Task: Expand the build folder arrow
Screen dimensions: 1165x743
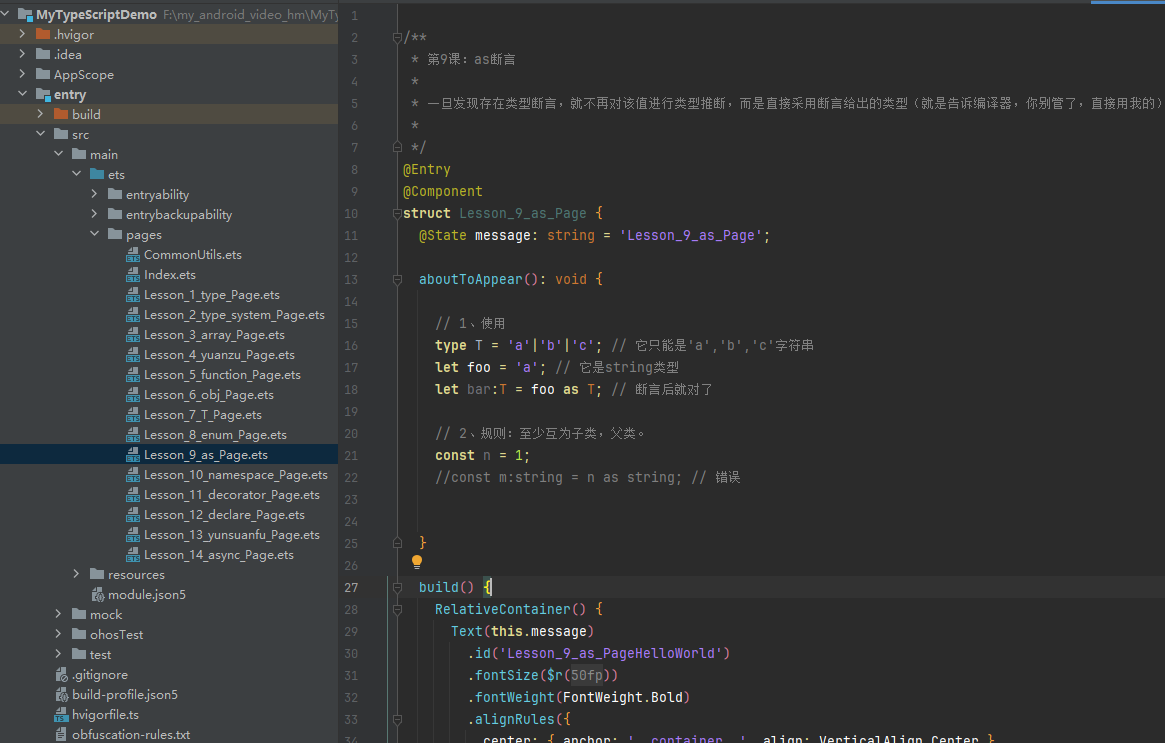Action: (40, 114)
